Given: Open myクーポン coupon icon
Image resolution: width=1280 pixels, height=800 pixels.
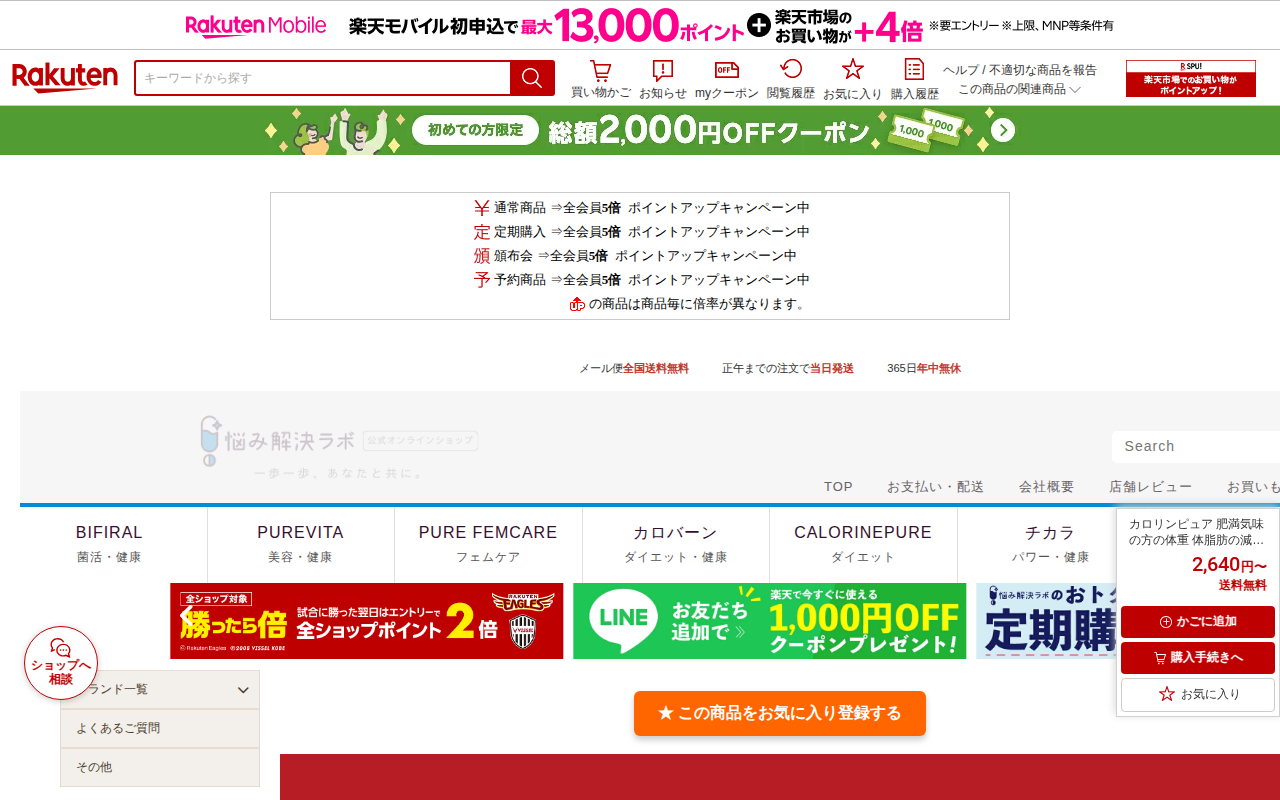Looking at the screenshot, I should coord(727,79).
